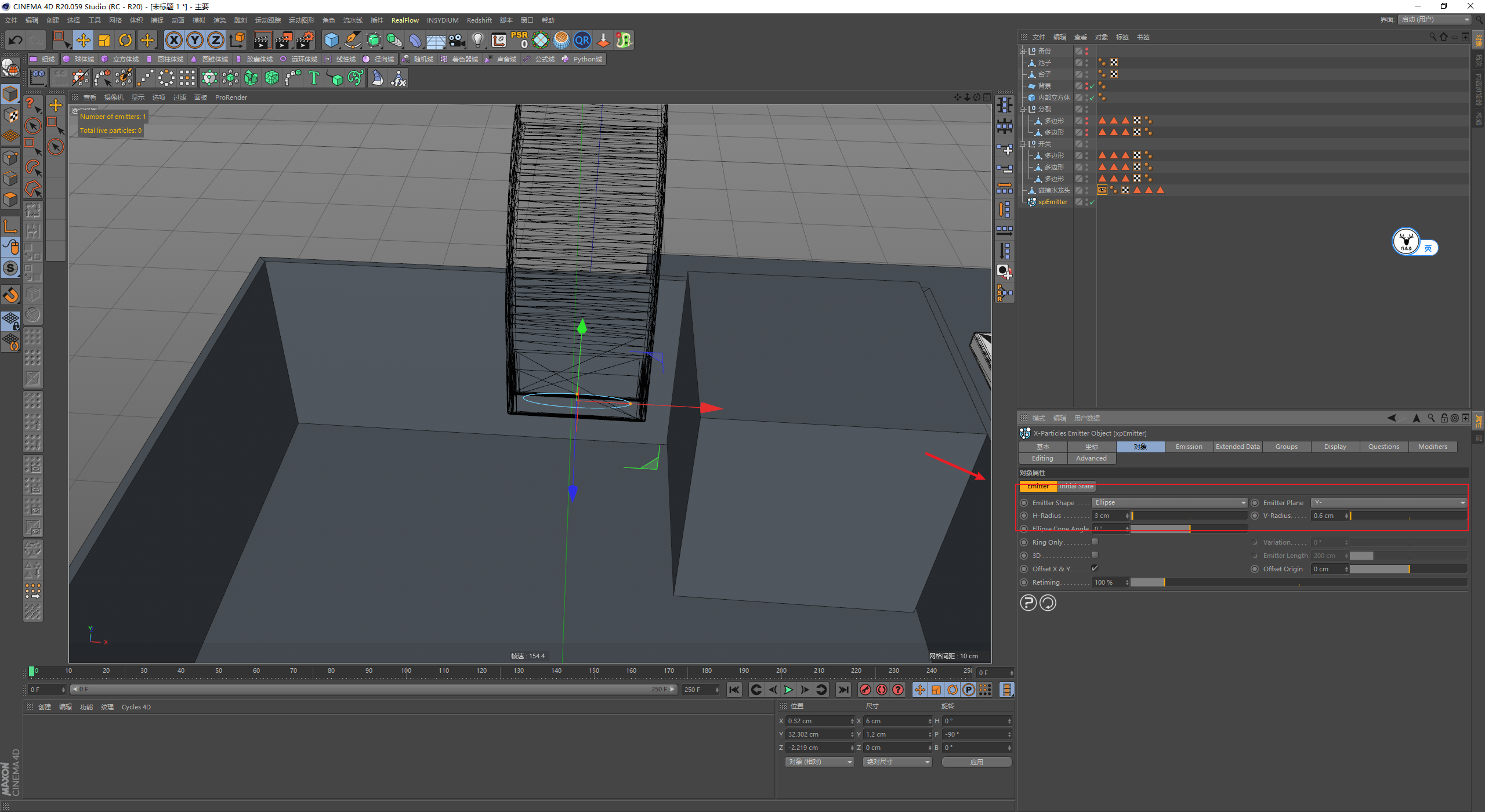The image size is (1485, 812).
Task: Click the Coordinate system toggle icon
Action: click(236, 40)
